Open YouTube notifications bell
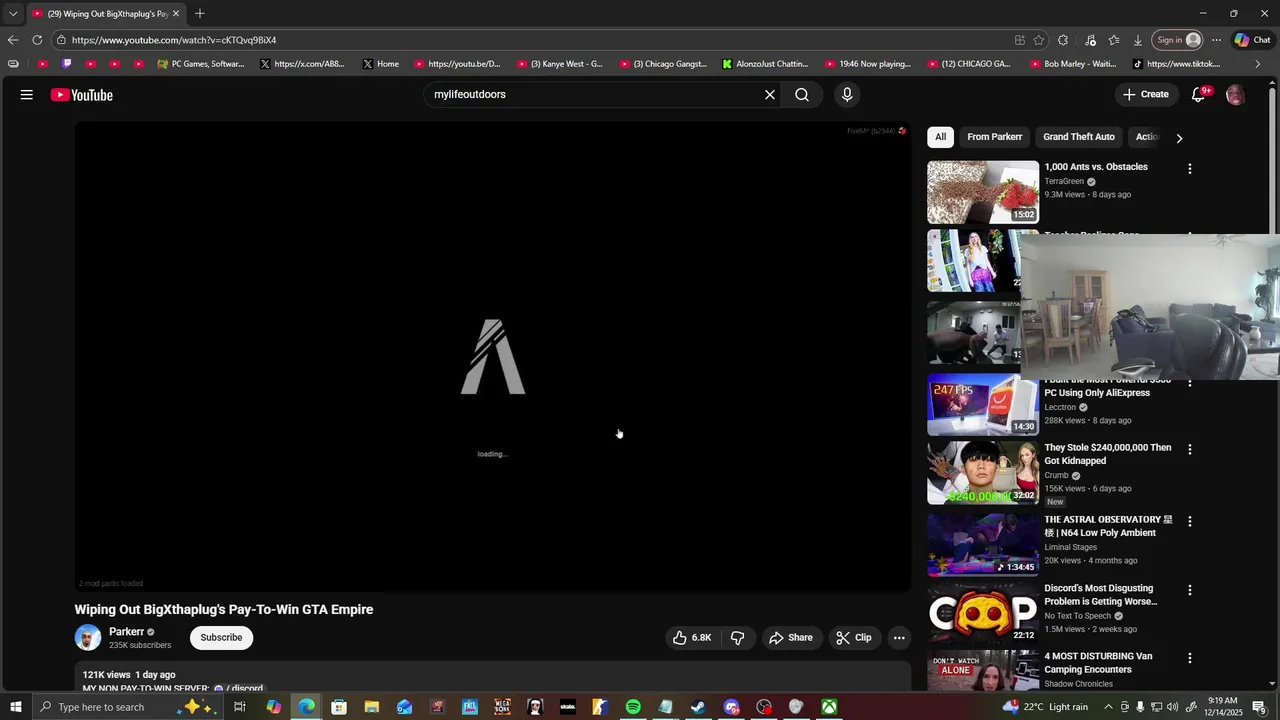The height and width of the screenshot is (720, 1280). pos(1199,95)
